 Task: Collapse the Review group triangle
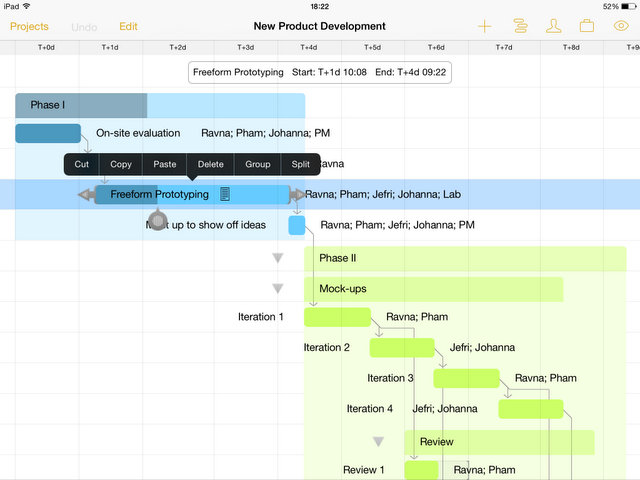(378, 442)
